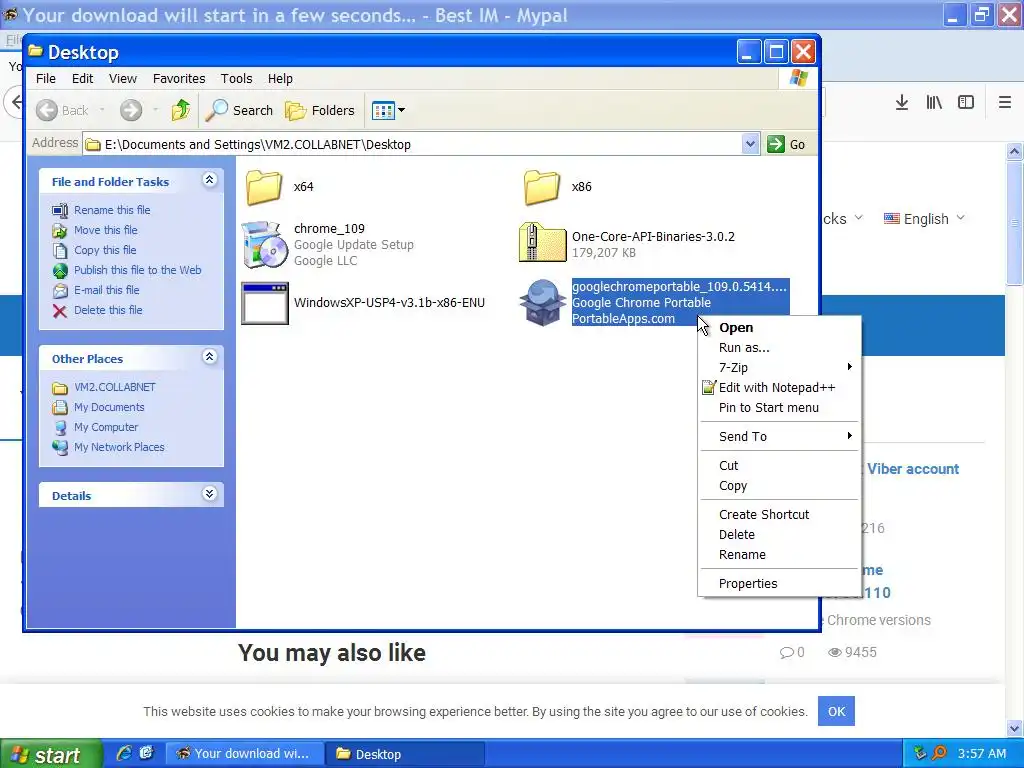This screenshot has width=1024, height=768.
Task: Select the chrome_109 installer icon
Action: [x=264, y=245]
